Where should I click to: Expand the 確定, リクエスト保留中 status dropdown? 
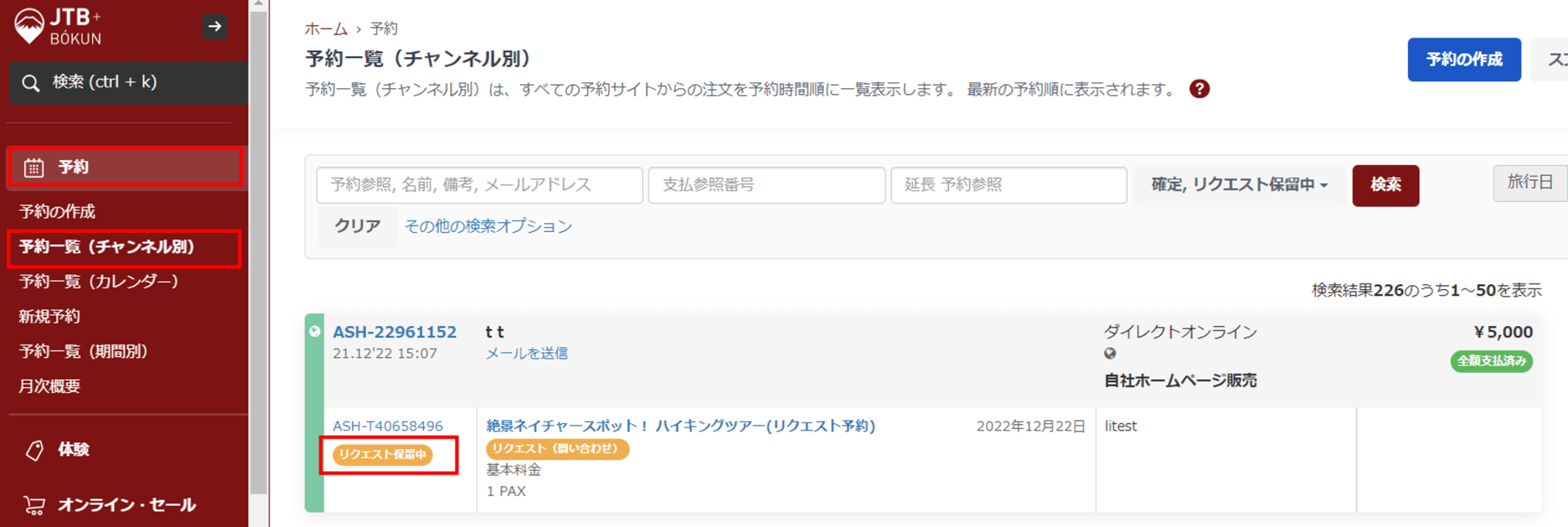click(1239, 185)
